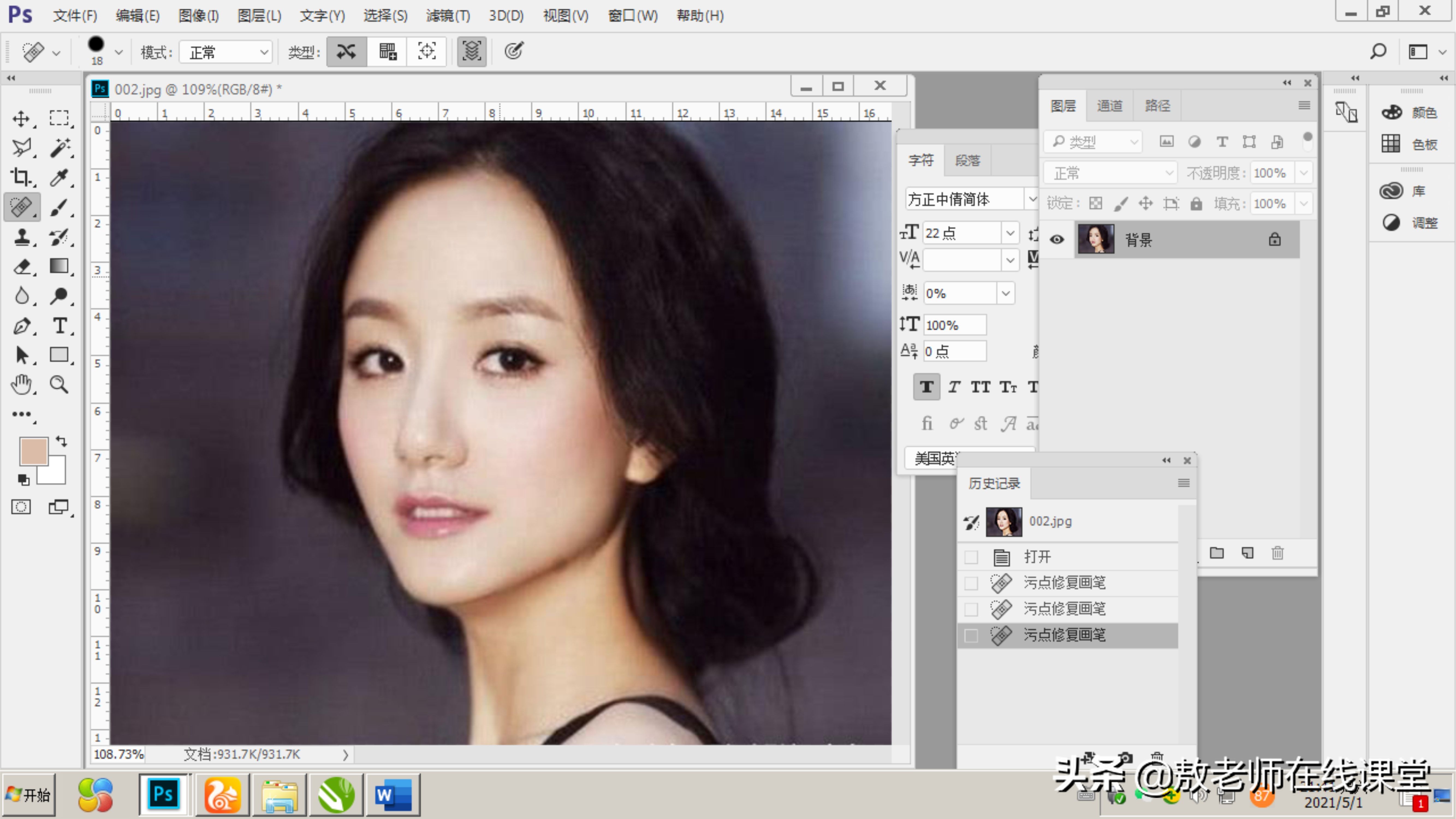Select the Hand tool
Viewport: 1456px width, 819px height.
pos(22,385)
